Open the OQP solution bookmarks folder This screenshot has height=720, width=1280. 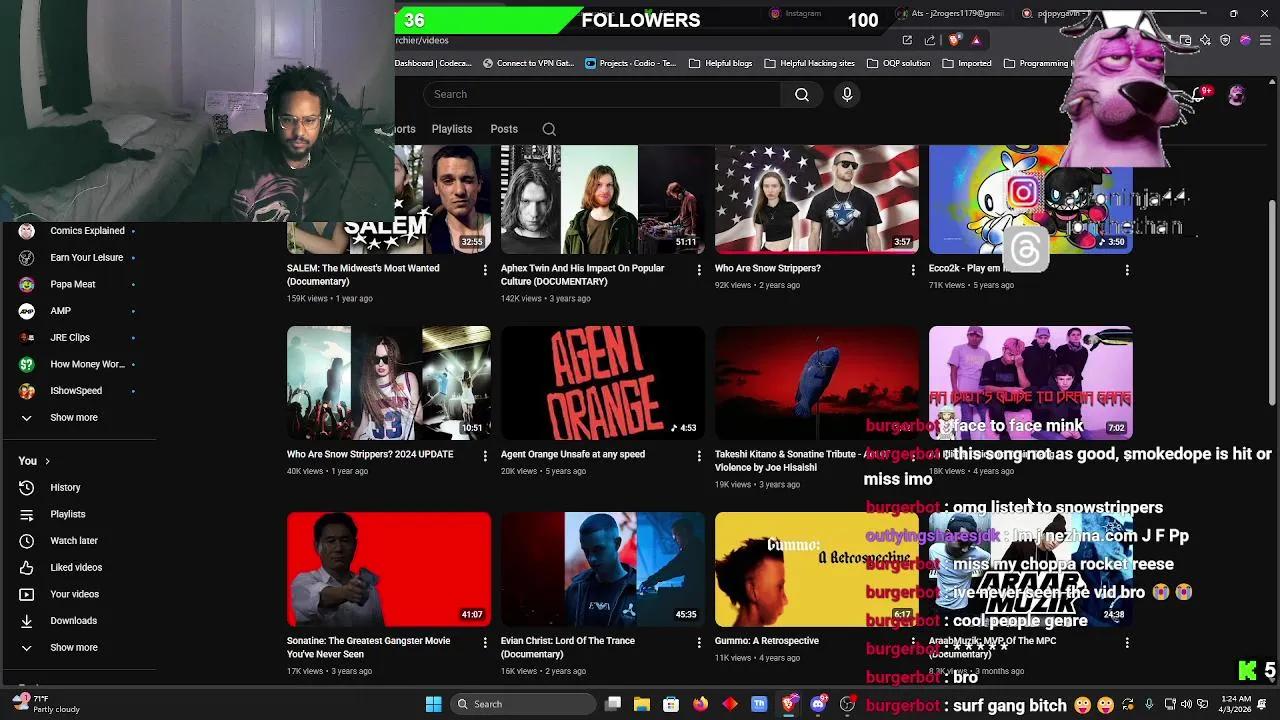(x=897, y=63)
